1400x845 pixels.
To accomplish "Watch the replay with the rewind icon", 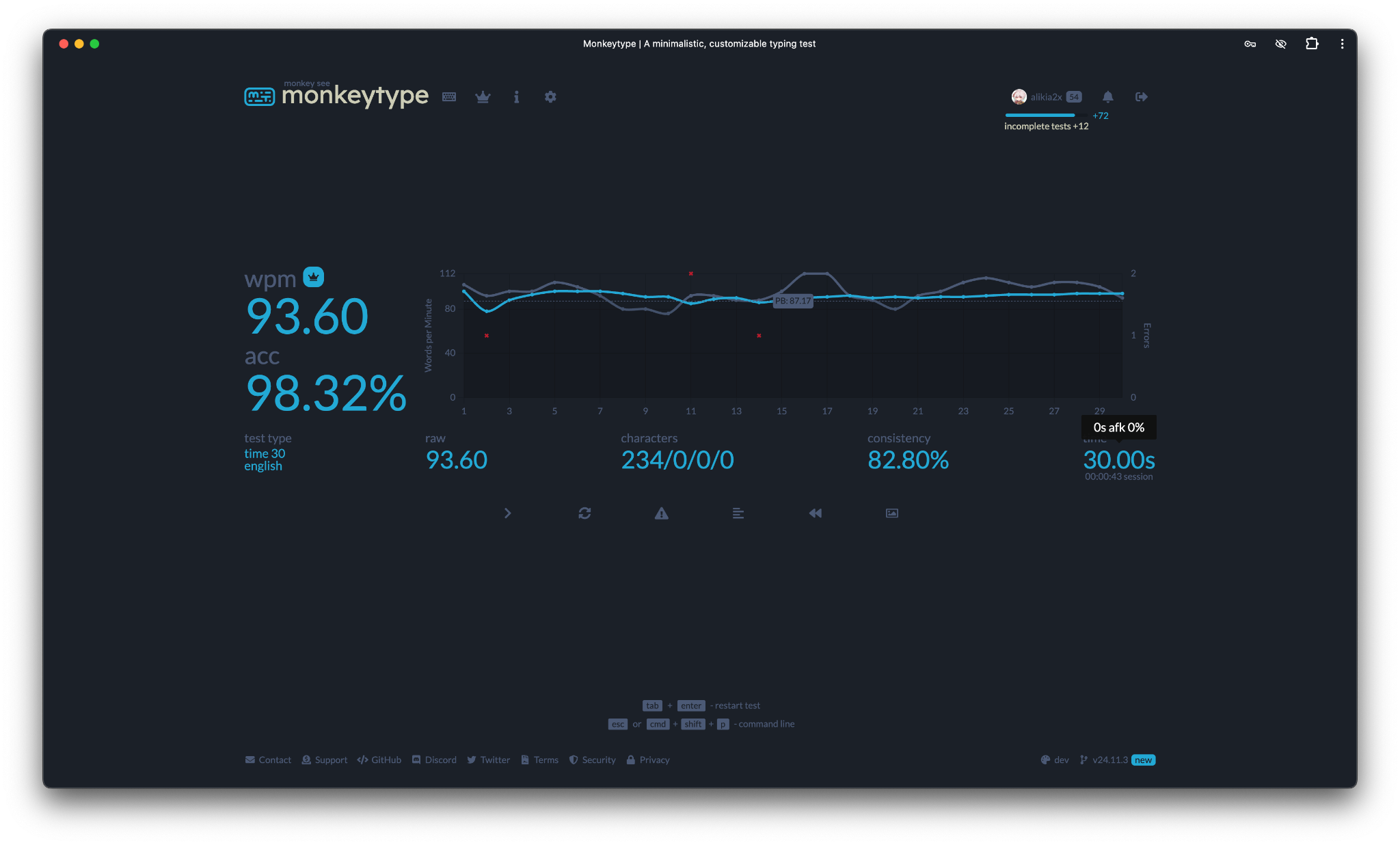I will (x=814, y=513).
